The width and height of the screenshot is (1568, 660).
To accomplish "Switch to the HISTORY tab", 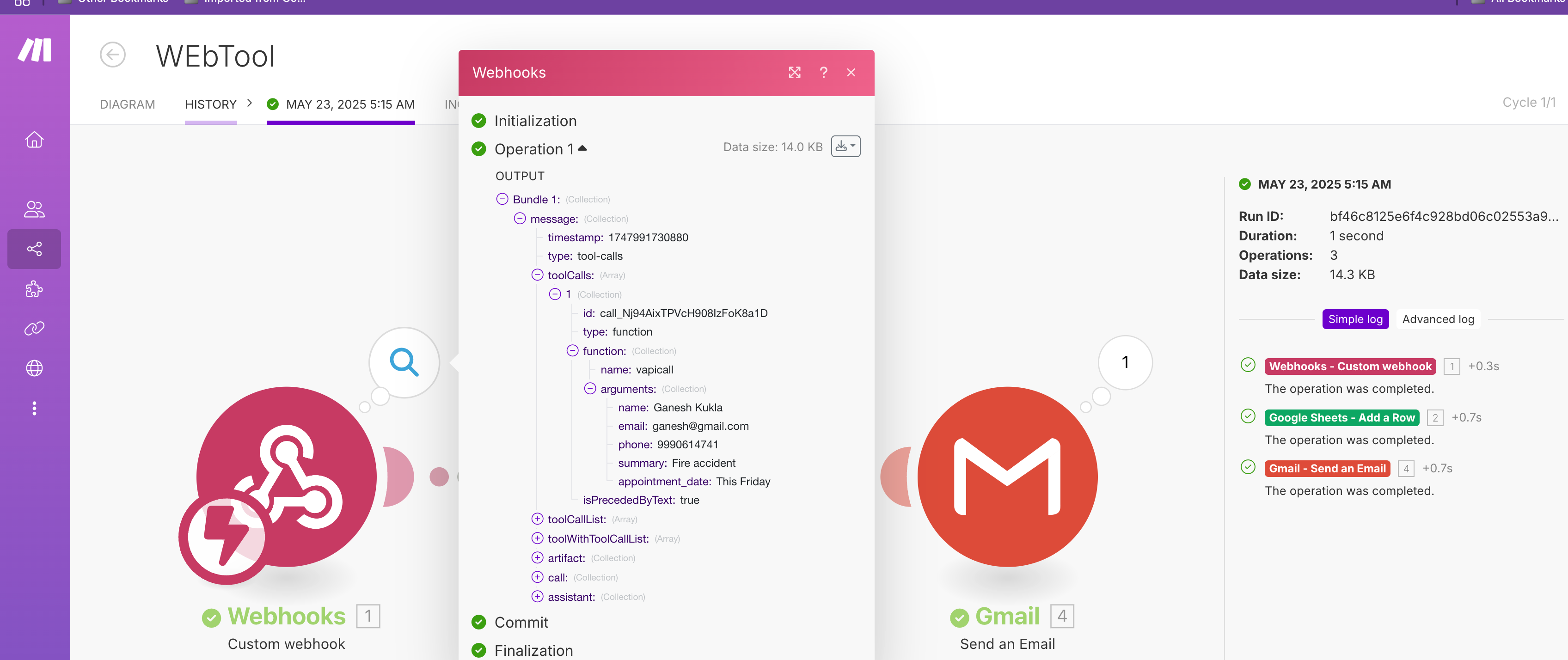I will click(211, 104).
